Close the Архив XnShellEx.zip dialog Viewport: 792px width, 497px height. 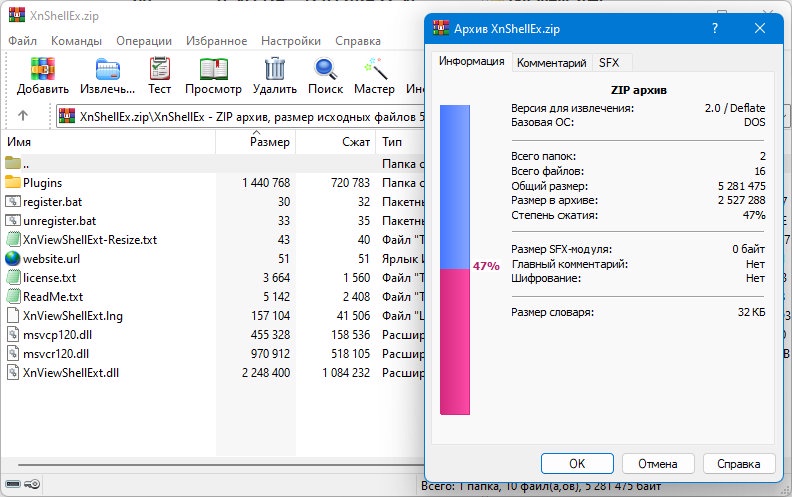point(760,28)
